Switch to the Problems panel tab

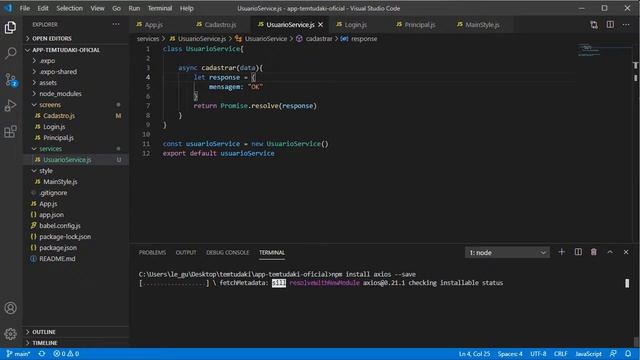(152, 253)
